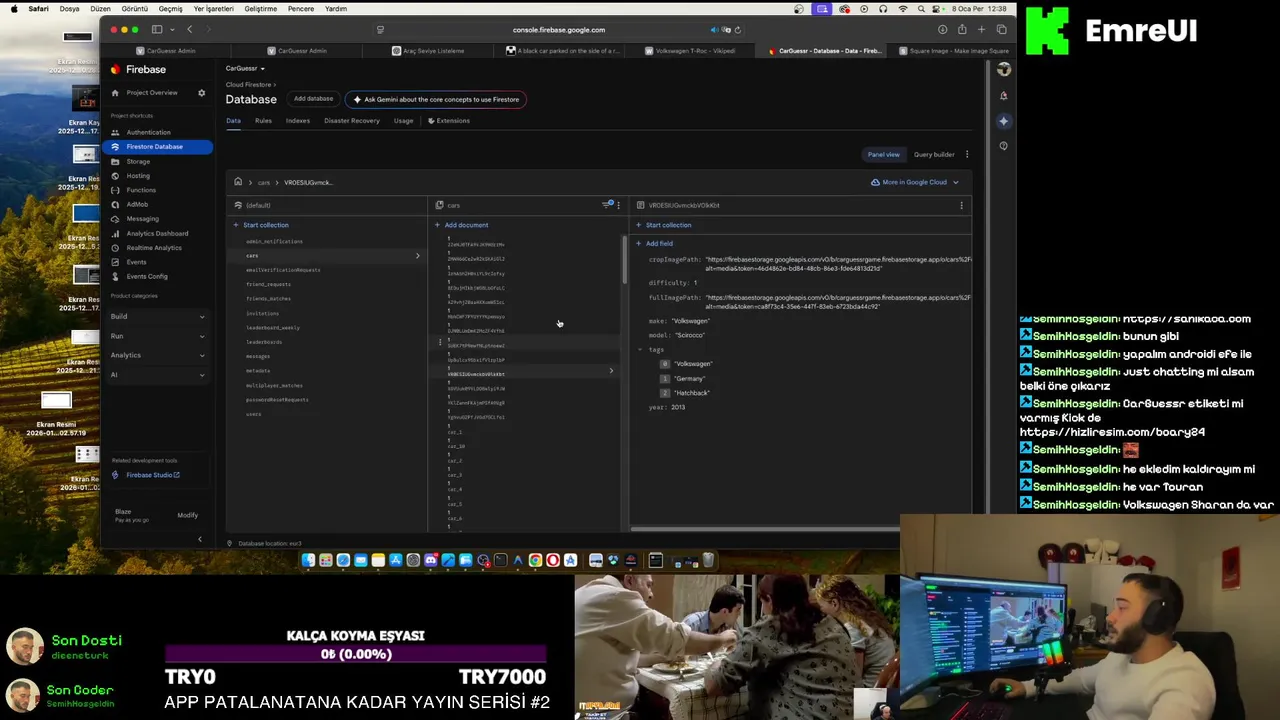Open the Indexes tab
1280x720 pixels.
coord(298,121)
